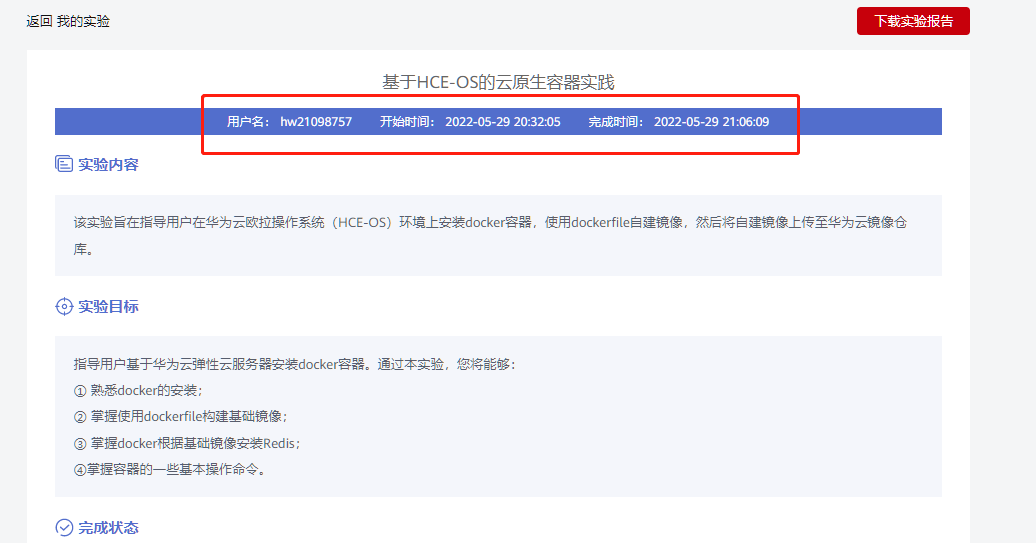Viewport: 1036px width, 543px height.
Task: Click start time 2022-05-29 20:32:05
Action: tap(503, 122)
